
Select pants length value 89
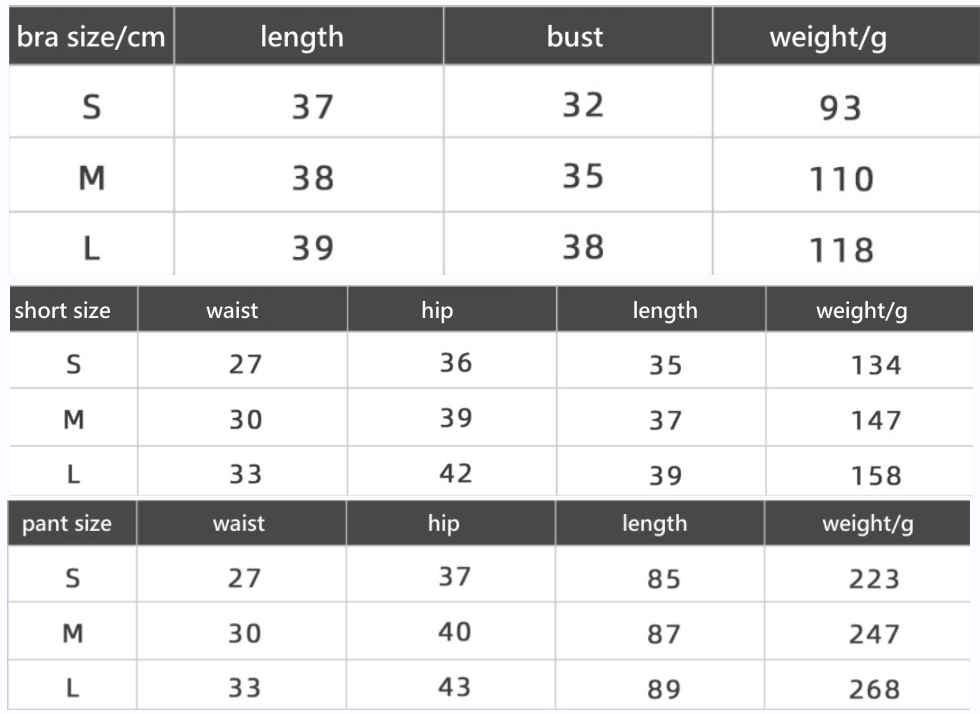click(663, 689)
